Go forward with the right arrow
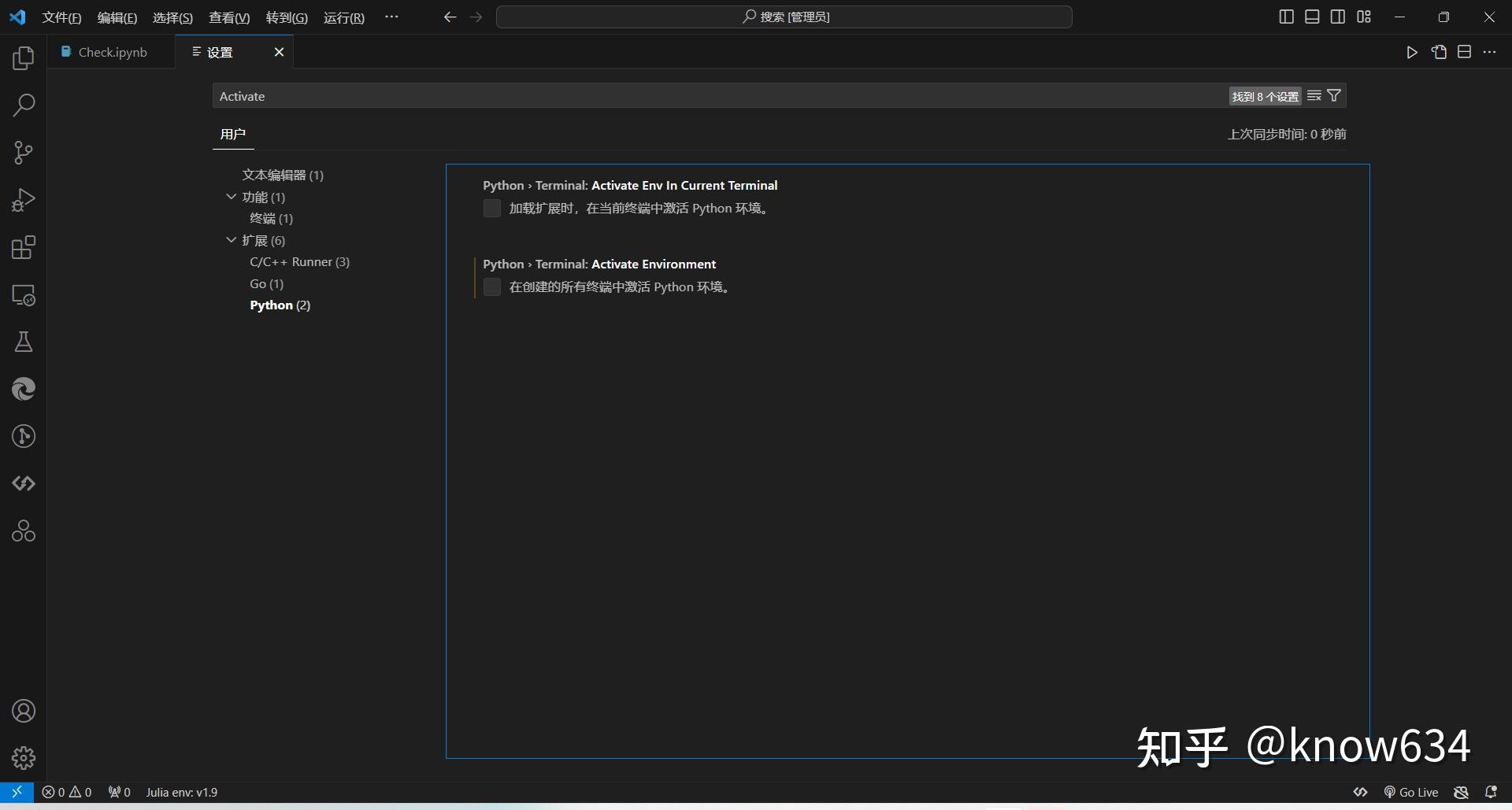Viewport: 1512px width, 810px height. 476,17
